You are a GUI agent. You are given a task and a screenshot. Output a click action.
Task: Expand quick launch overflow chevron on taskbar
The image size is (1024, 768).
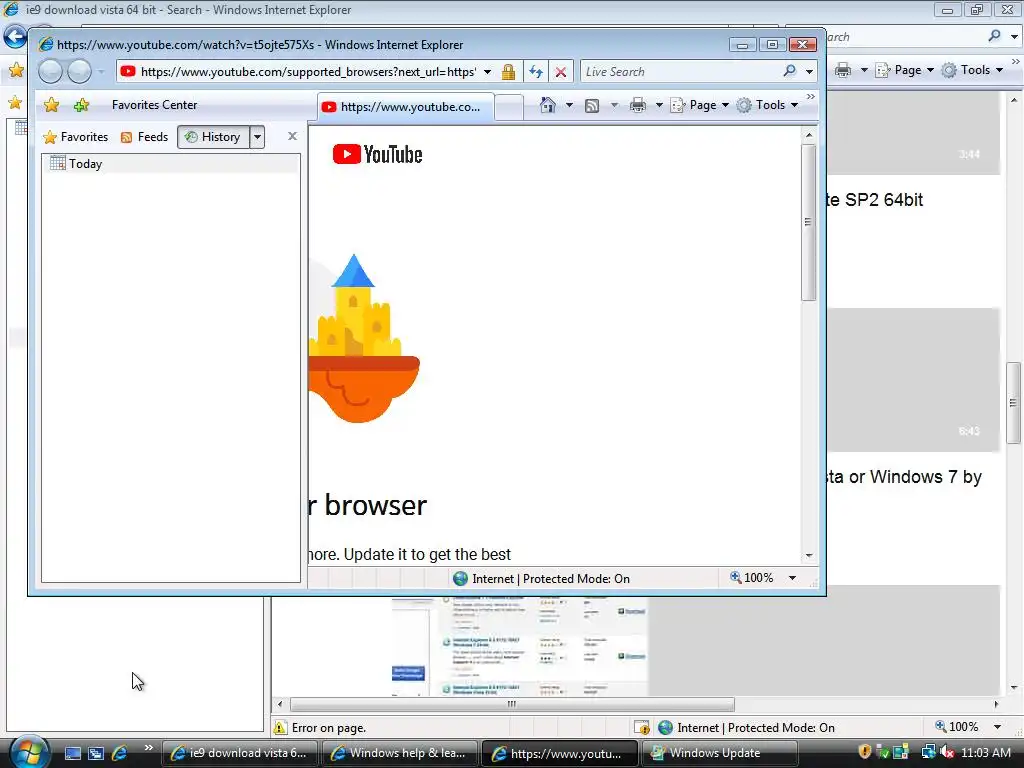pyautogui.click(x=148, y=748)
